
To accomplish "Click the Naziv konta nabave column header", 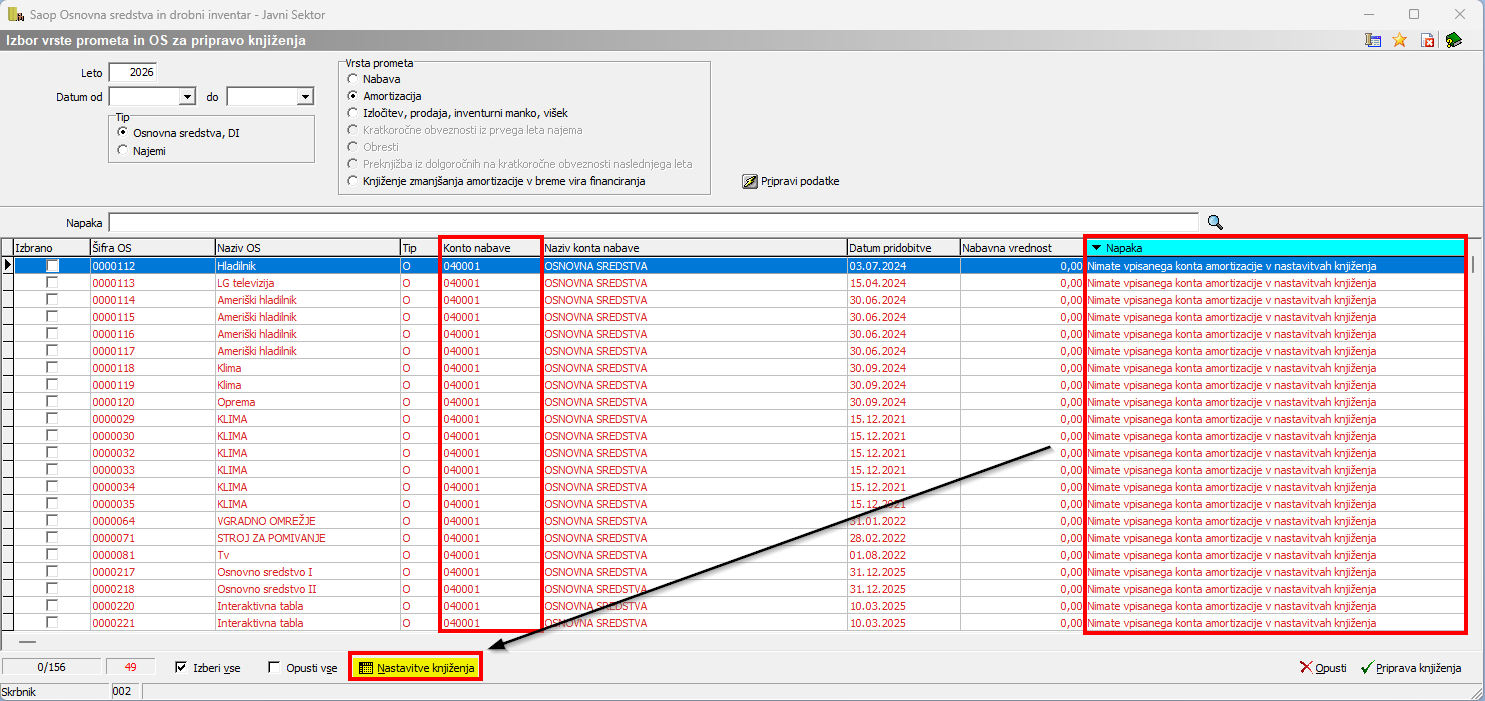I will click(x=694, y=247).
